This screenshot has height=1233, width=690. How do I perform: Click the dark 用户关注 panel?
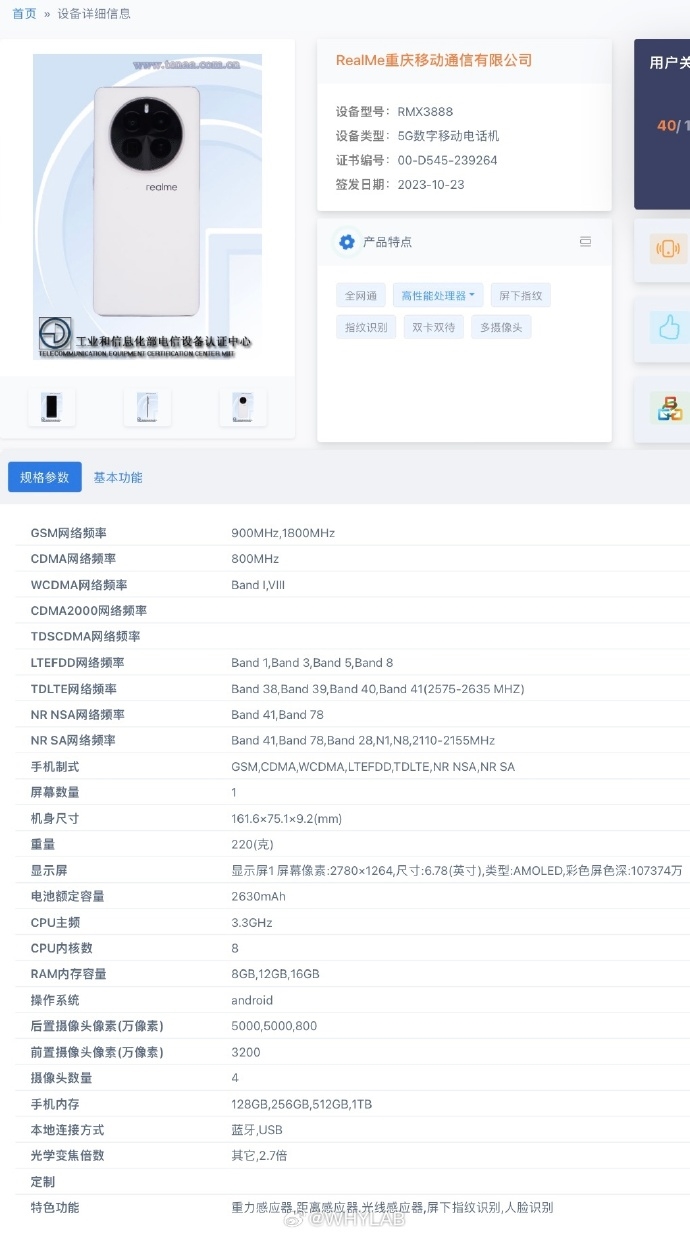663,124
